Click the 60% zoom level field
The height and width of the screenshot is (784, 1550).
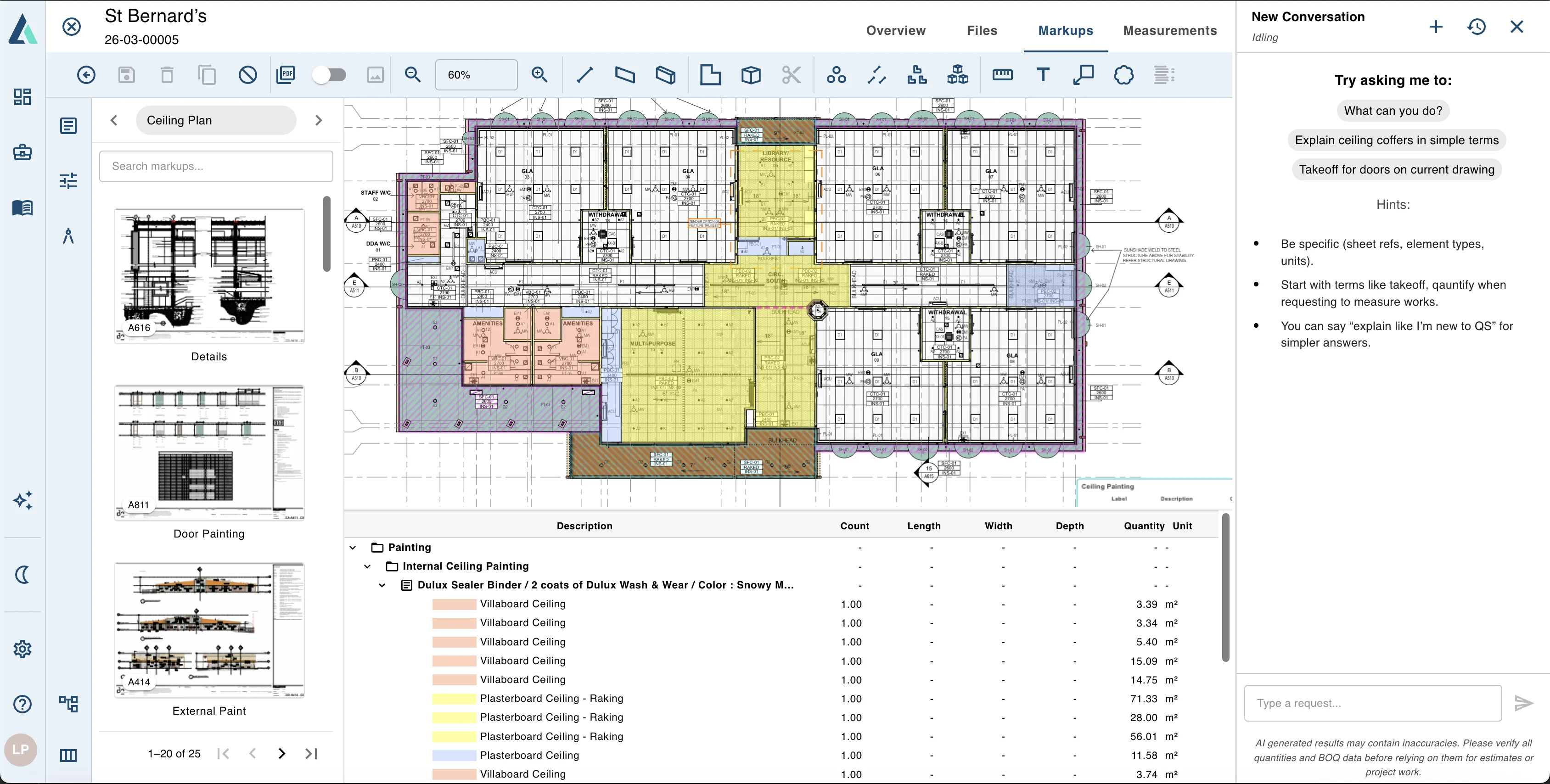pyautogui.click(x=476, y=75)
